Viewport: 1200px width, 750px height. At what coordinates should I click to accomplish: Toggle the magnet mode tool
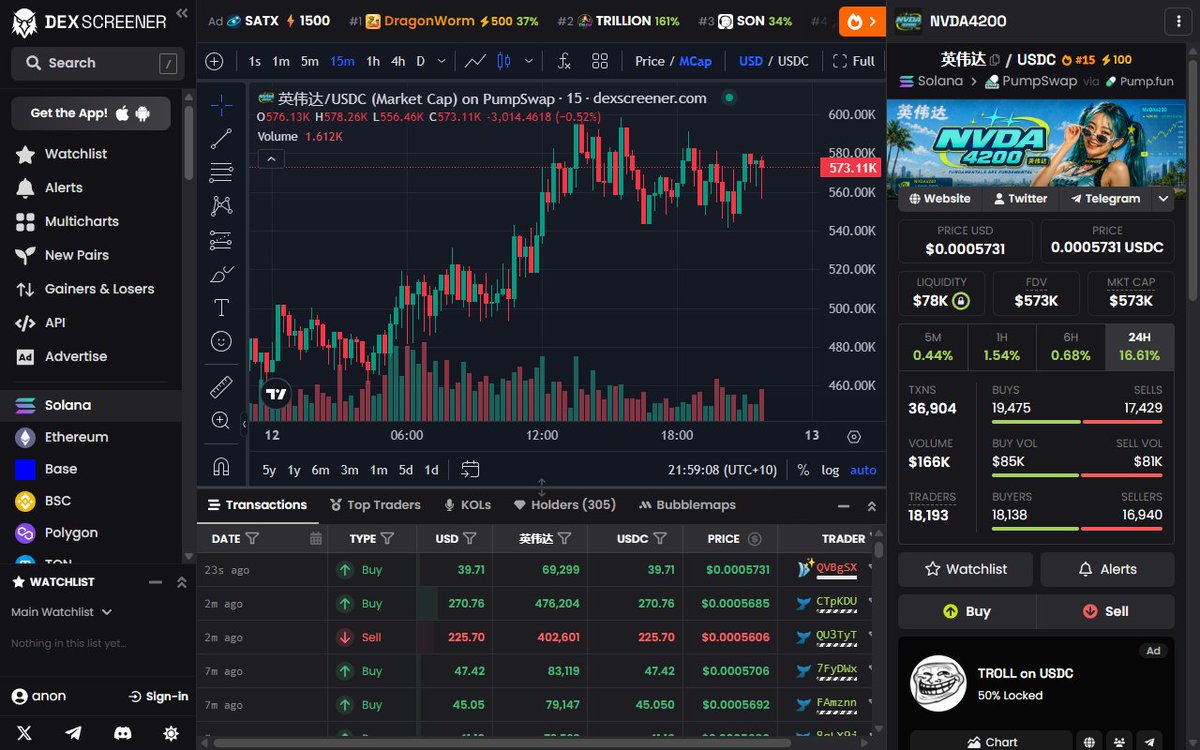tap(221, 466)
